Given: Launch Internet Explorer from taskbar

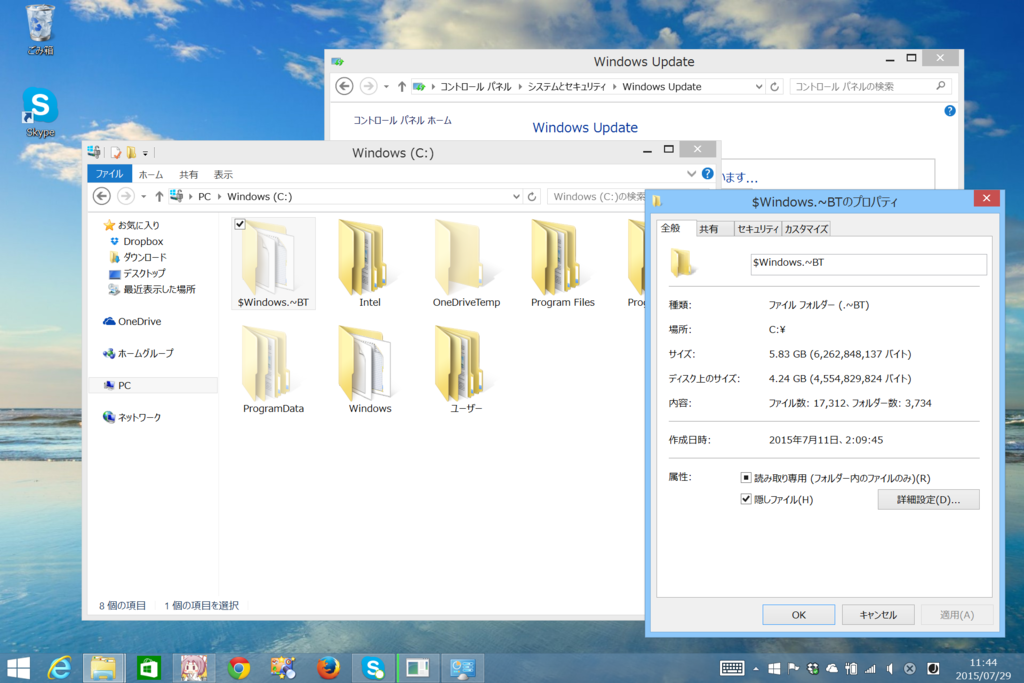Looking at the screenshot, I should click(59, 668).
